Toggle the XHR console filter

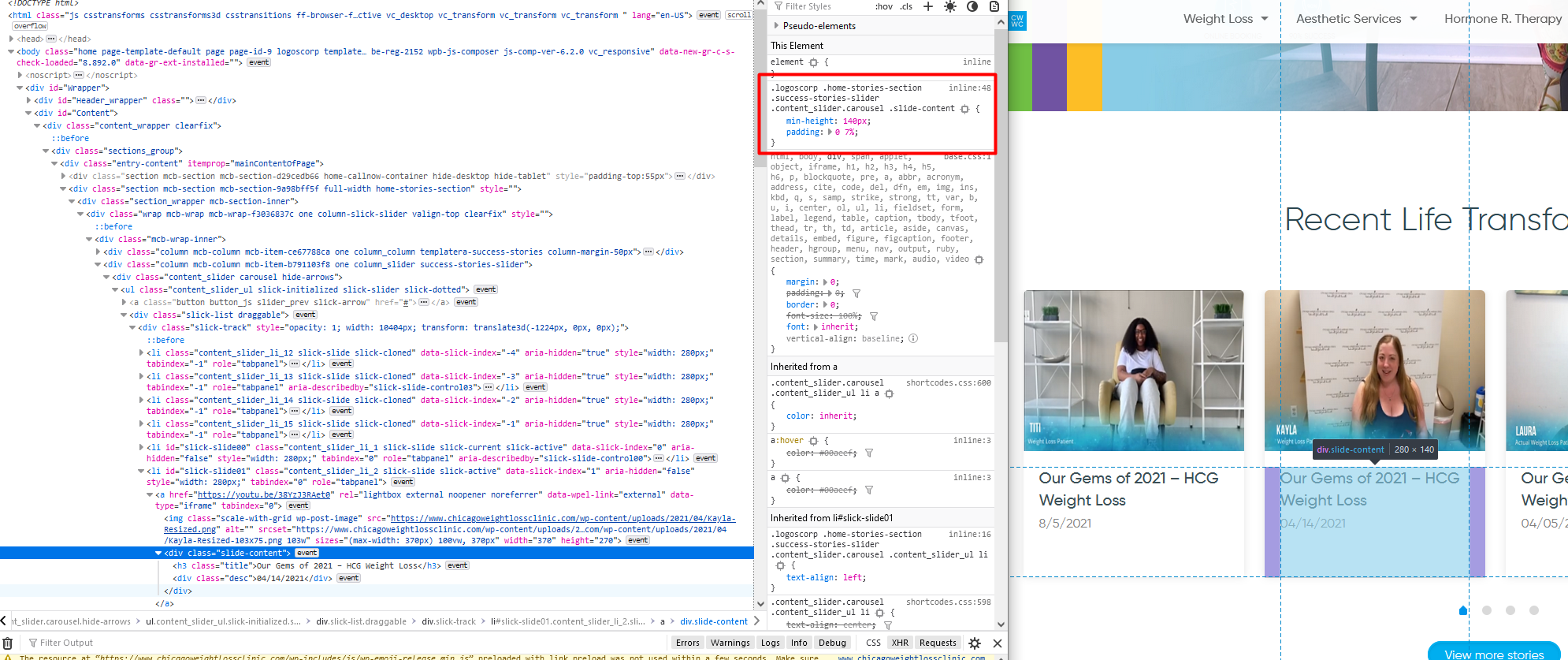[901, 643]
